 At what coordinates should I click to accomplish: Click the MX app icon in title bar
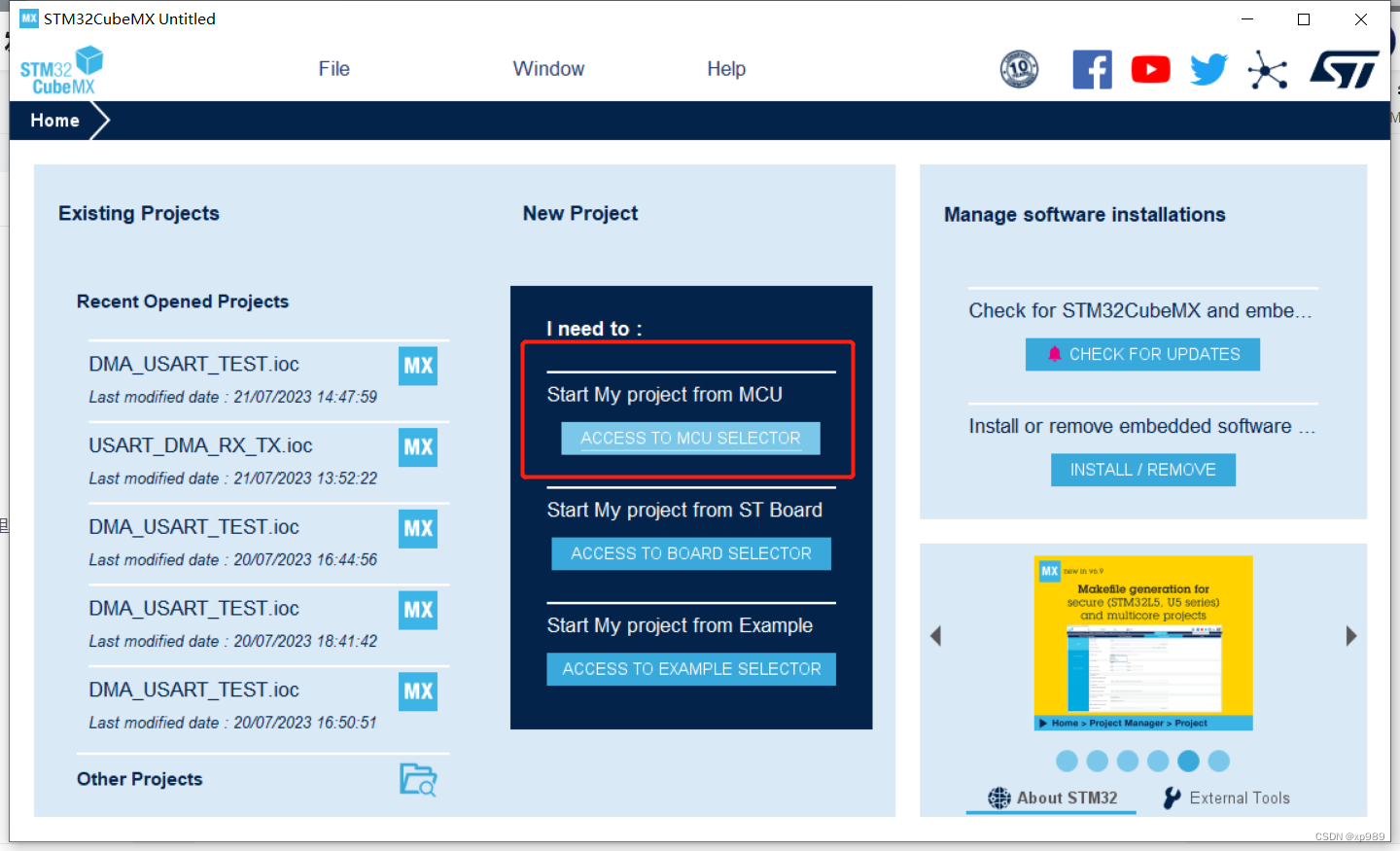pos(29,18)
